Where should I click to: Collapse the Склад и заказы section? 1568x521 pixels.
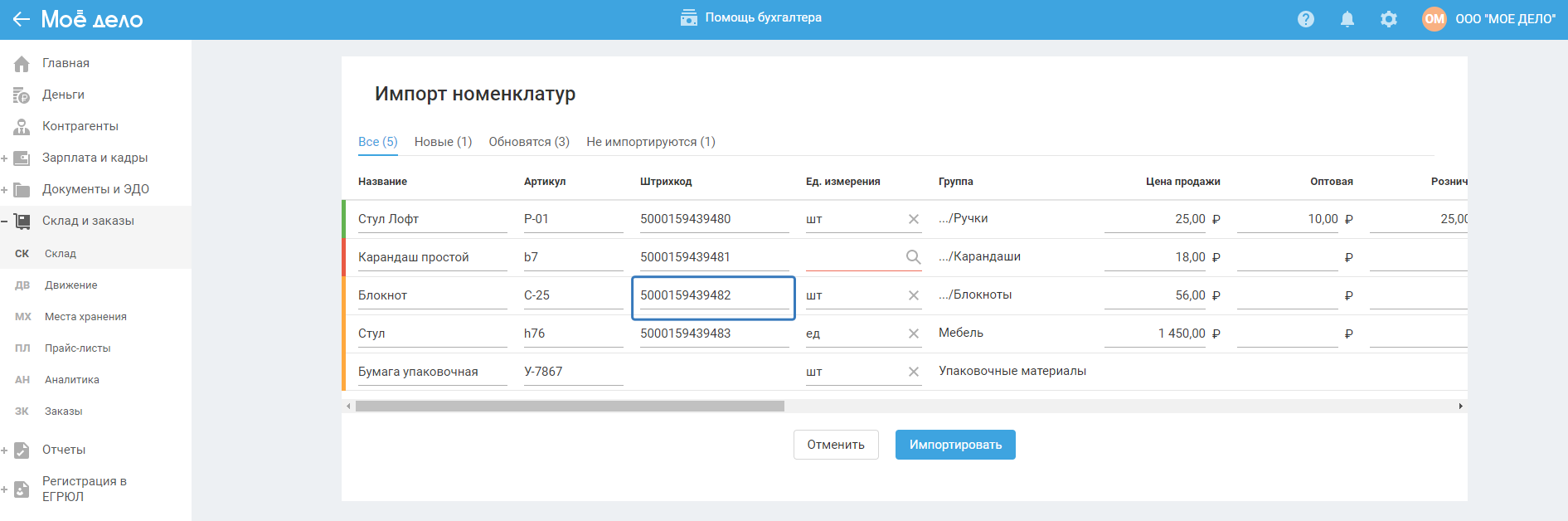[5, 221]
